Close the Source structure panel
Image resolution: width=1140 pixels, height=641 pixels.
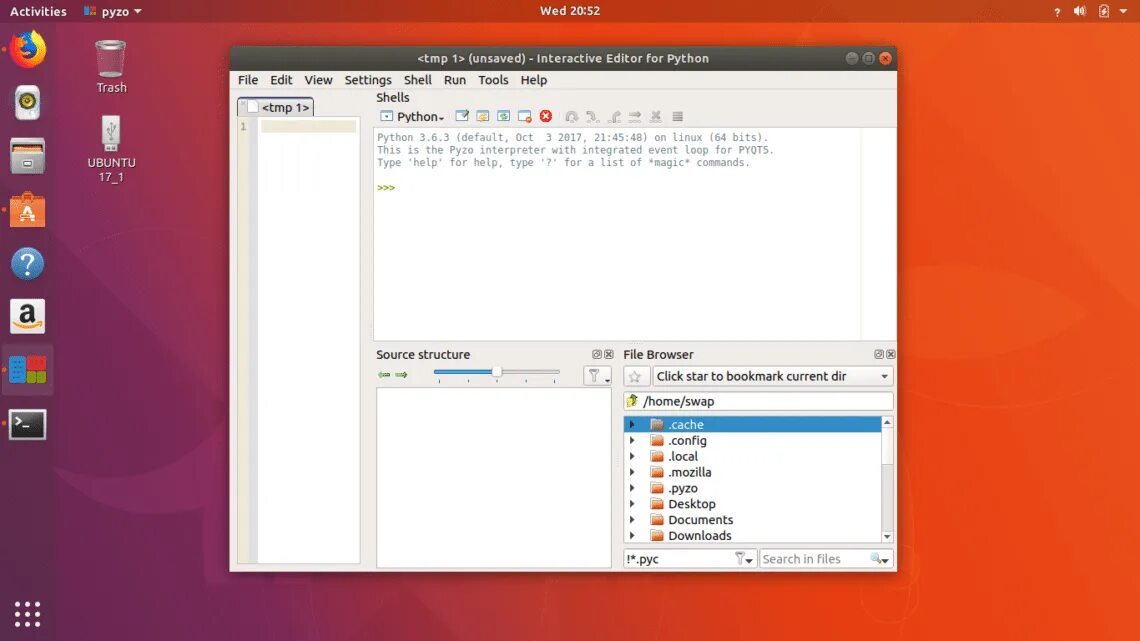(x=609, y=355)
